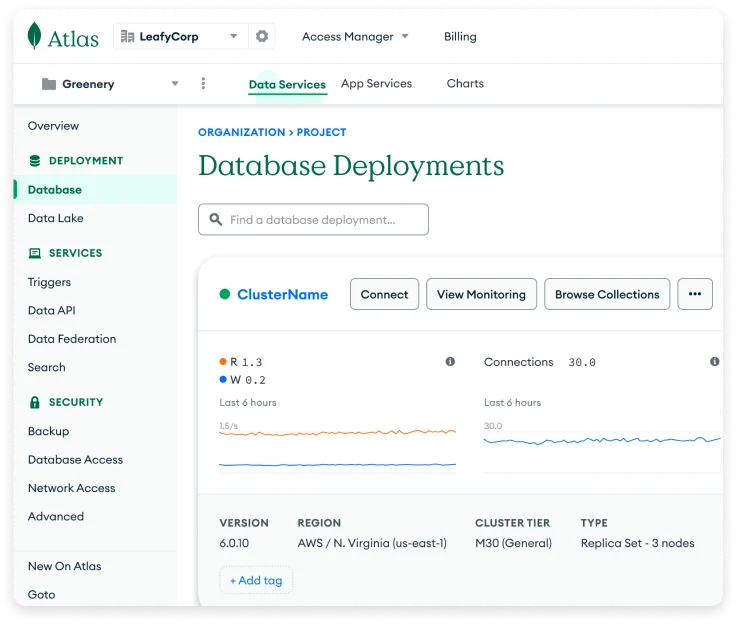Screen dimensions: 737x624
Task: Open Triggers in the sidebar
Action: point(49,282)
